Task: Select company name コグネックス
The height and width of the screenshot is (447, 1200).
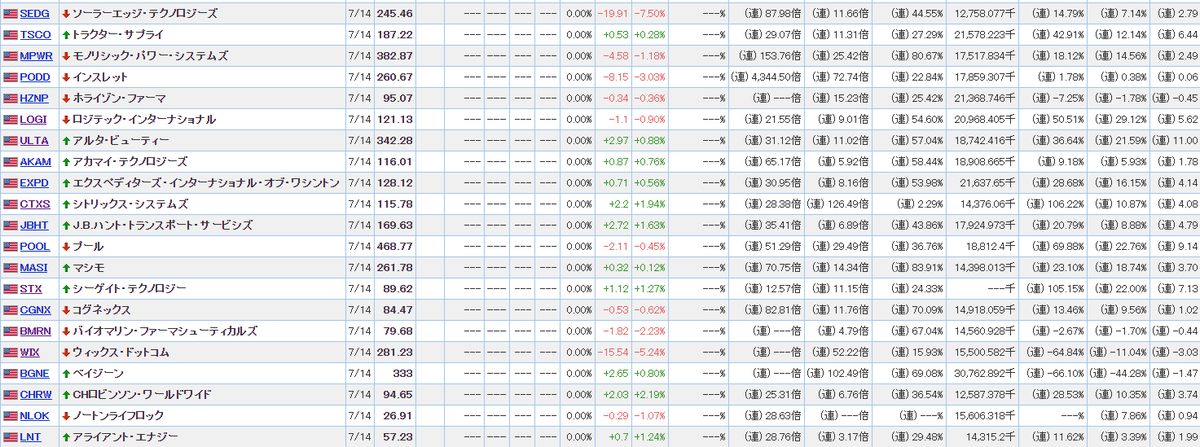Action: [x=103, y=309]
